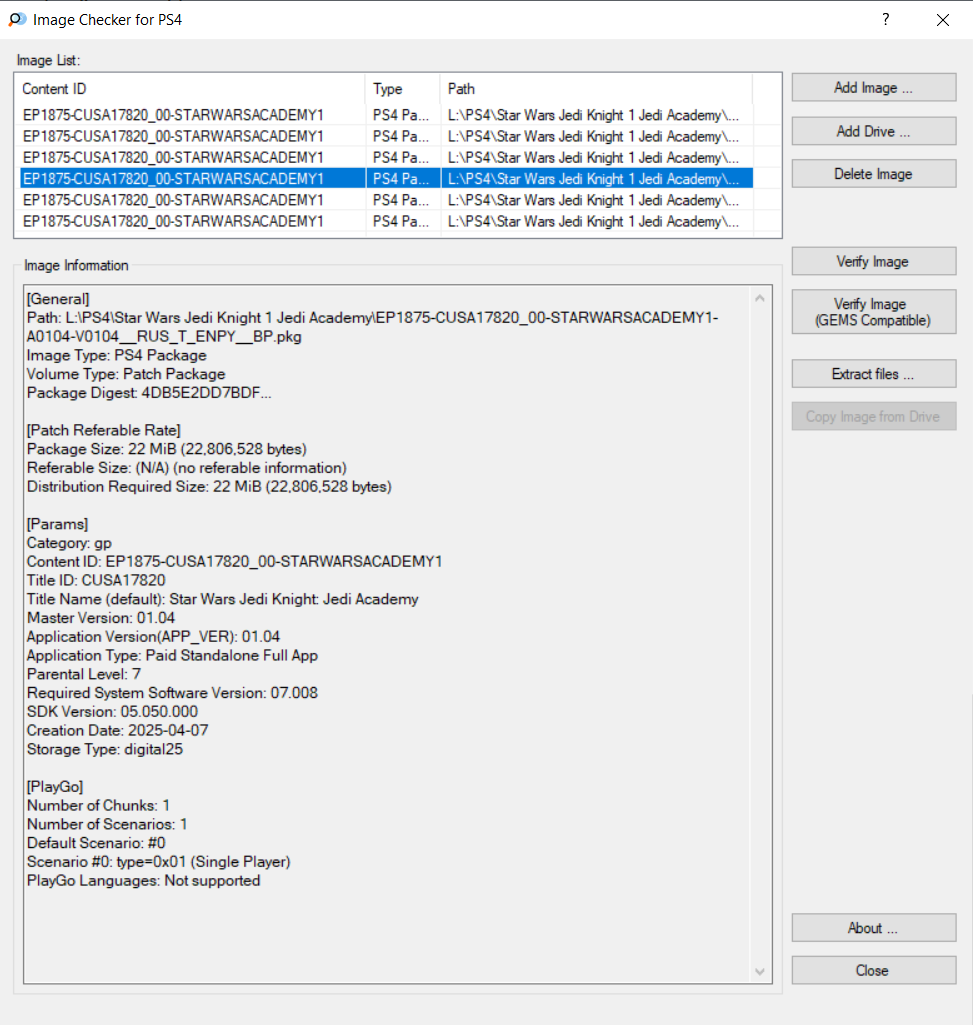
Task: Sort the image list by Content ID column header
Action: point(190,89)
